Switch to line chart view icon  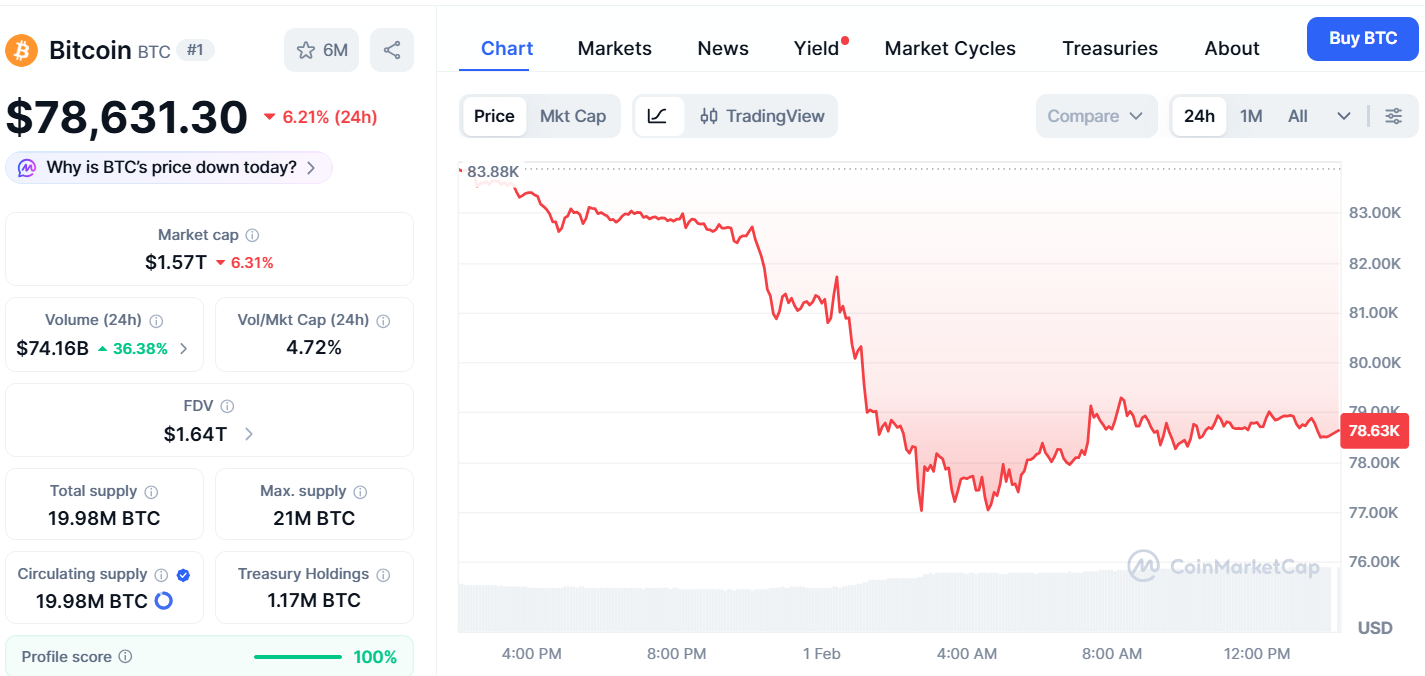click(x=657, y=116)
